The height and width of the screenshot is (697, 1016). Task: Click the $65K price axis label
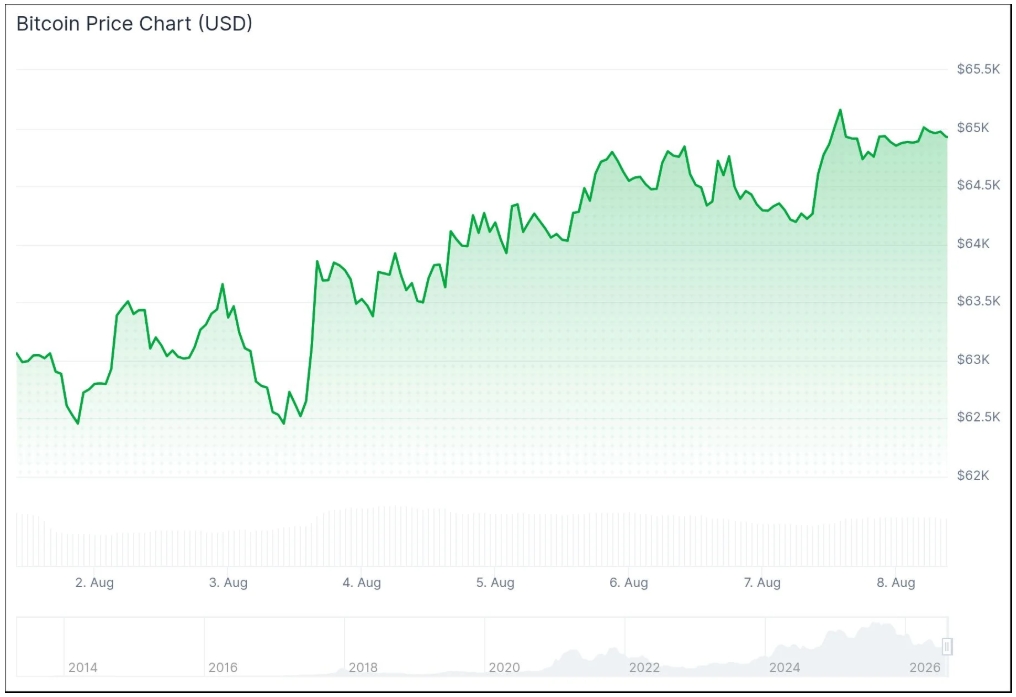coord(973,128)
